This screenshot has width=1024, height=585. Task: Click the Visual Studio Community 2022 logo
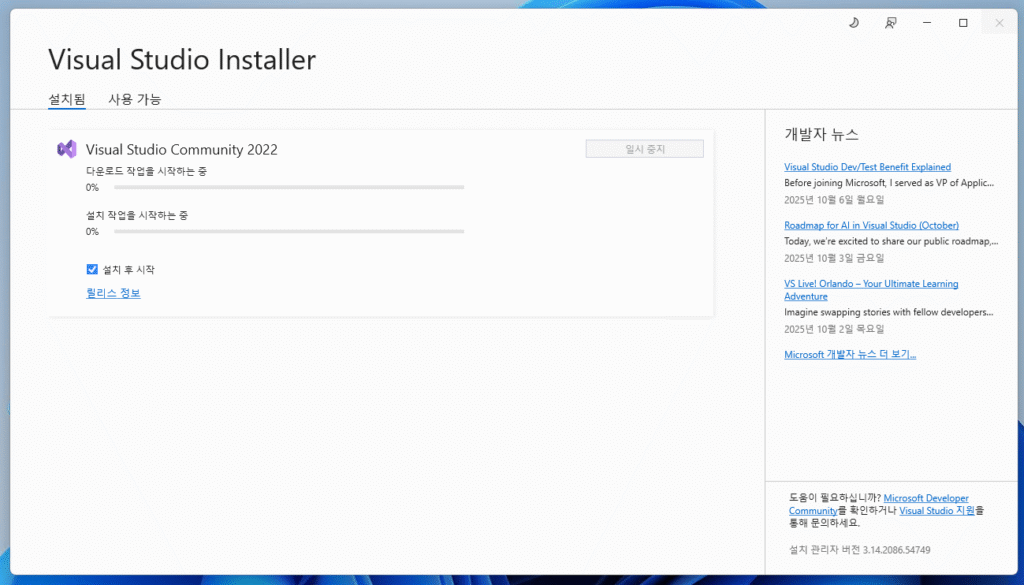(67, 149)
